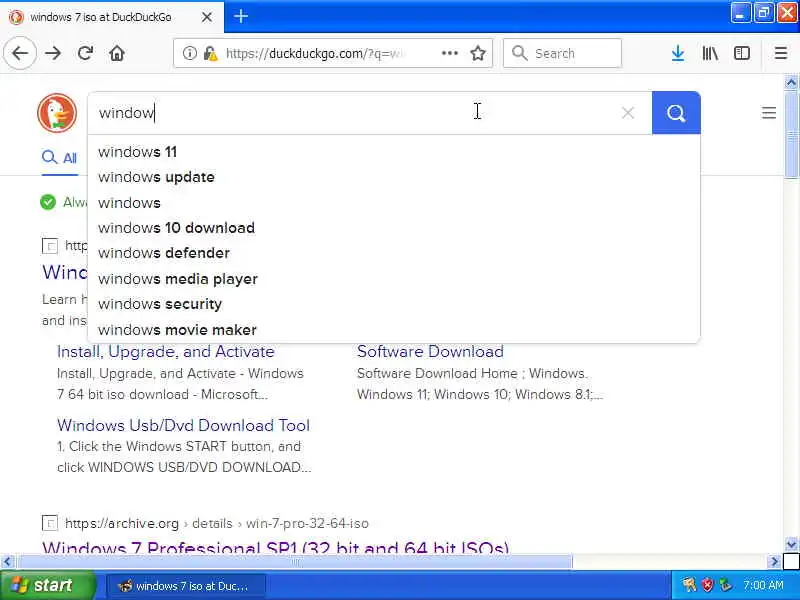
Task: Click the archive.org result favicon
Action: coord(49,523)
